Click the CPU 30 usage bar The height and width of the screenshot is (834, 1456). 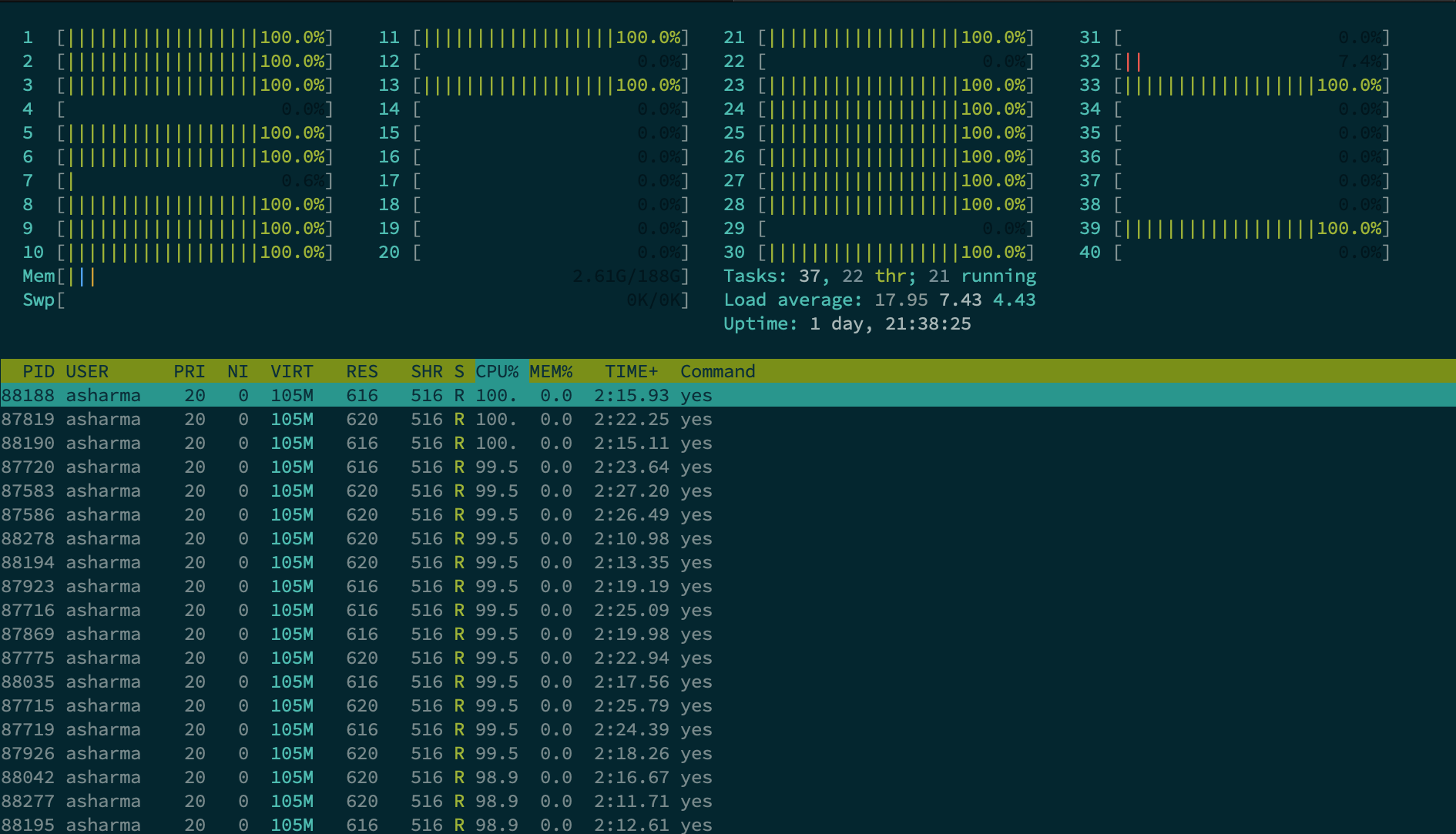[879, 252]
